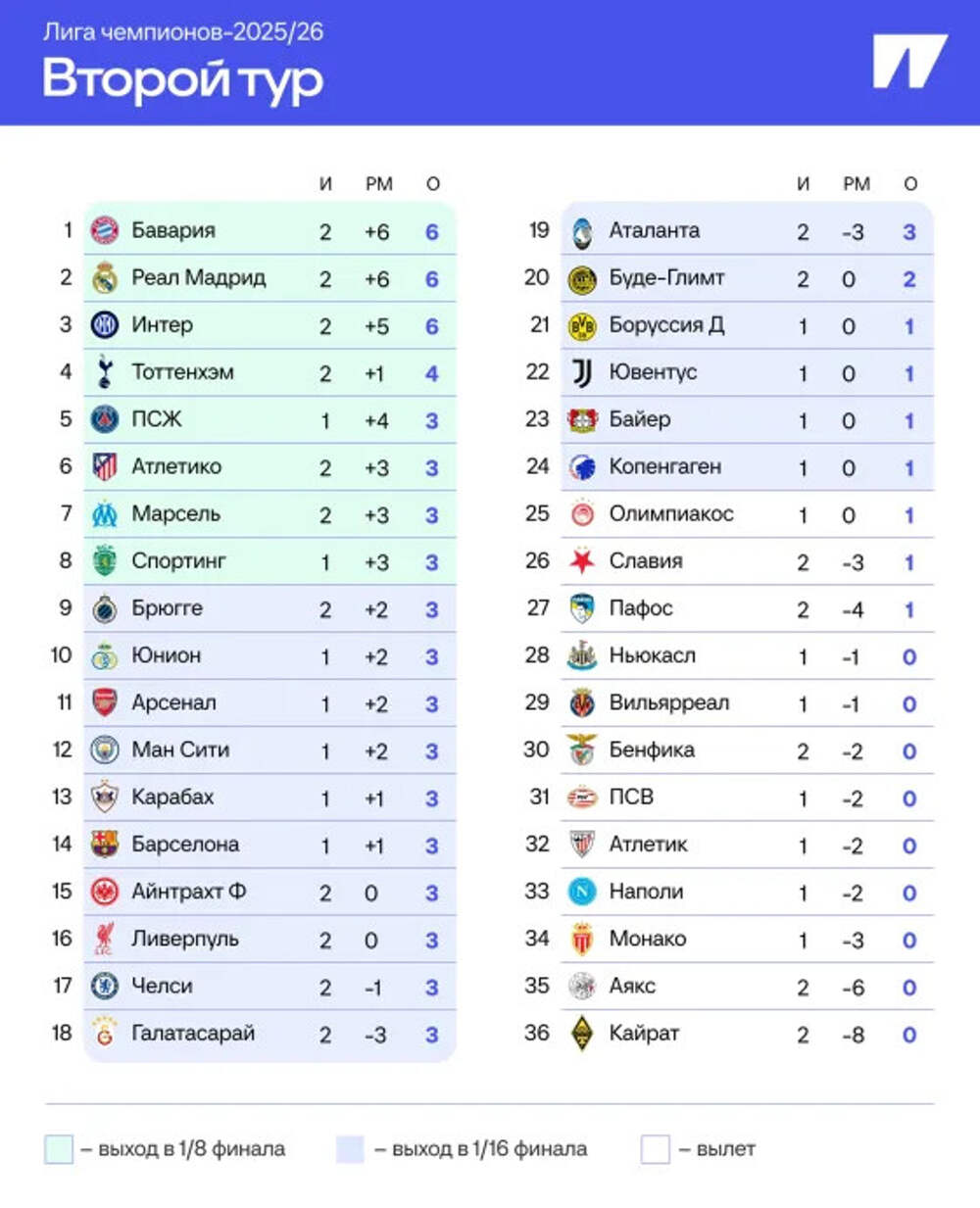Click the "Лига чемпионов-2025/26" subtitle

183,31
